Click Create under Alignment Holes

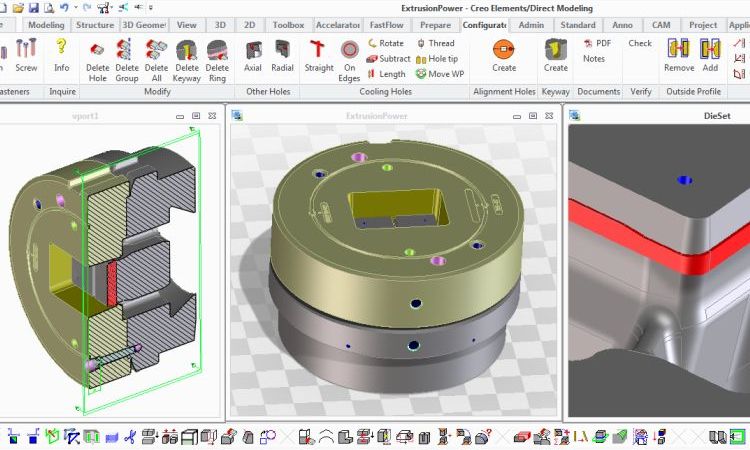coord(504,56)
